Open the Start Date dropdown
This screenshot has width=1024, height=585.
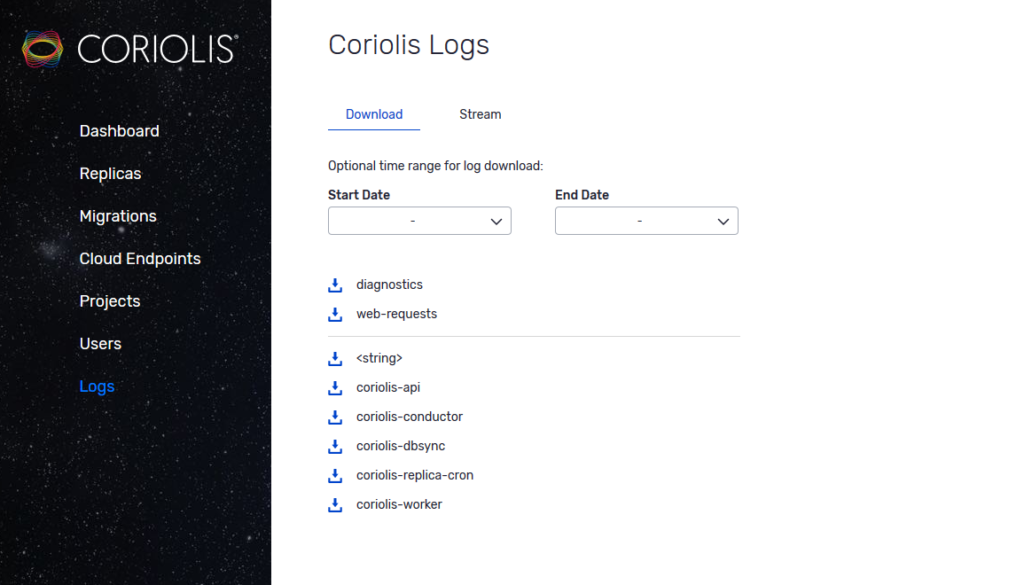coord(419,221)
